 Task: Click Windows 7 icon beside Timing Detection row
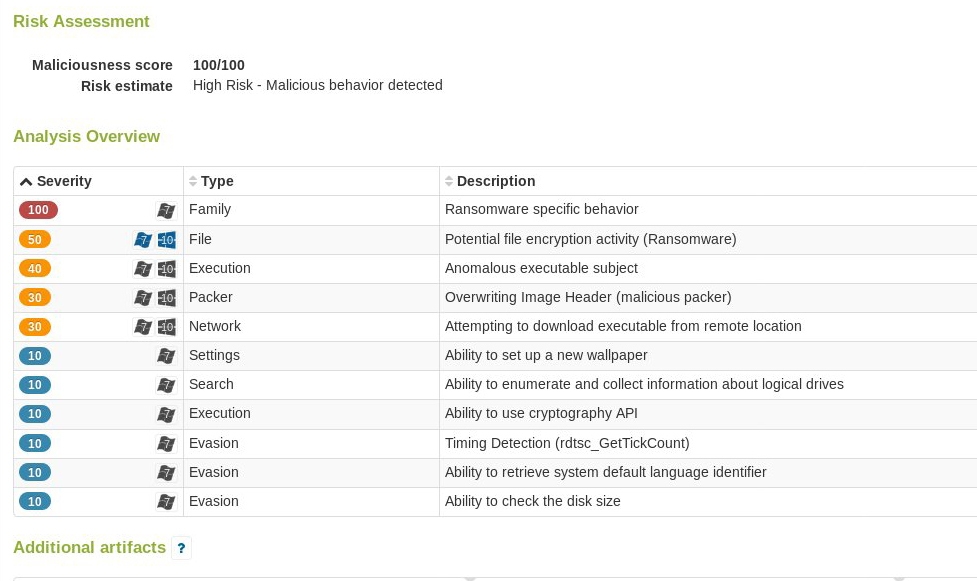166,444
